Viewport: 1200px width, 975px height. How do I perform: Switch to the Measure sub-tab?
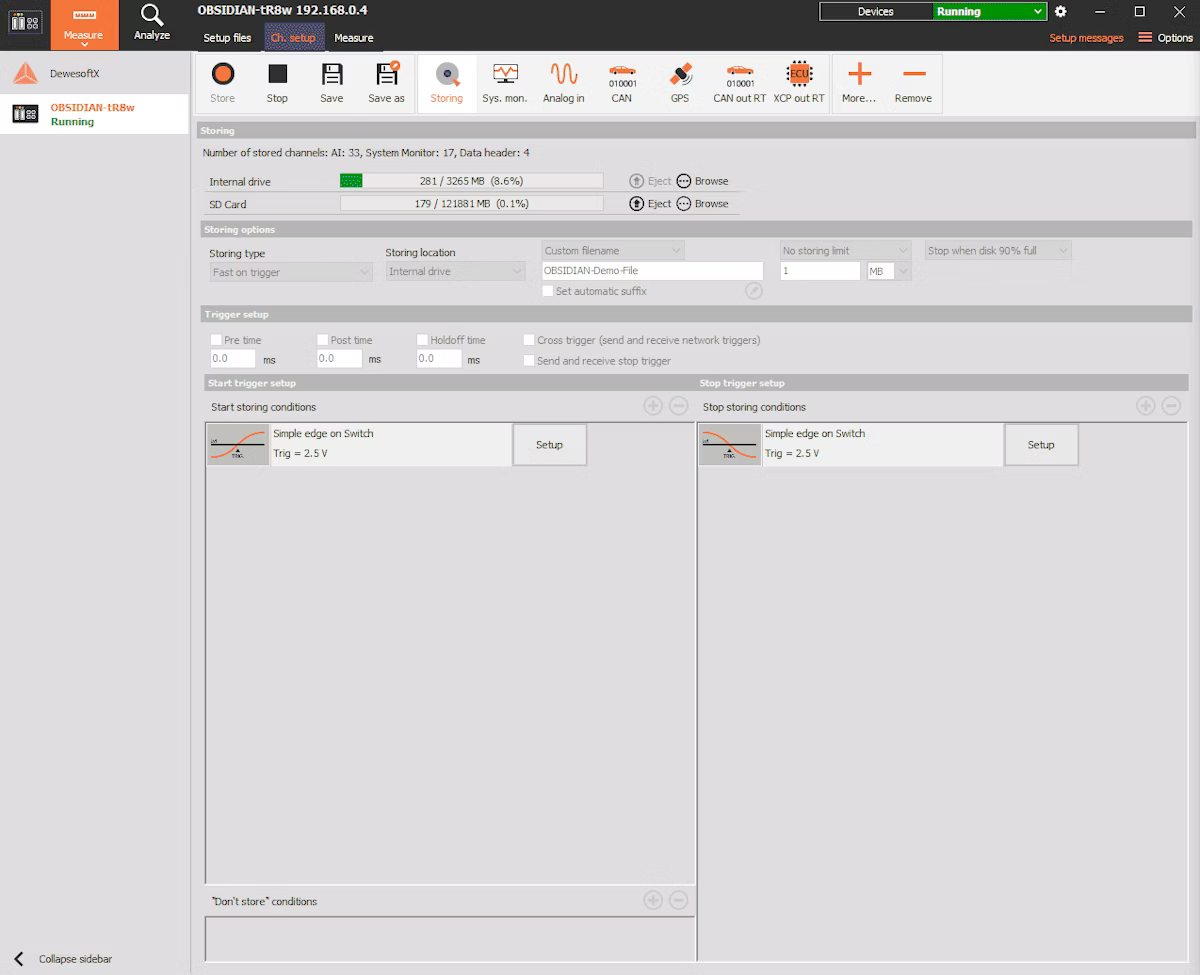[354, 38]
